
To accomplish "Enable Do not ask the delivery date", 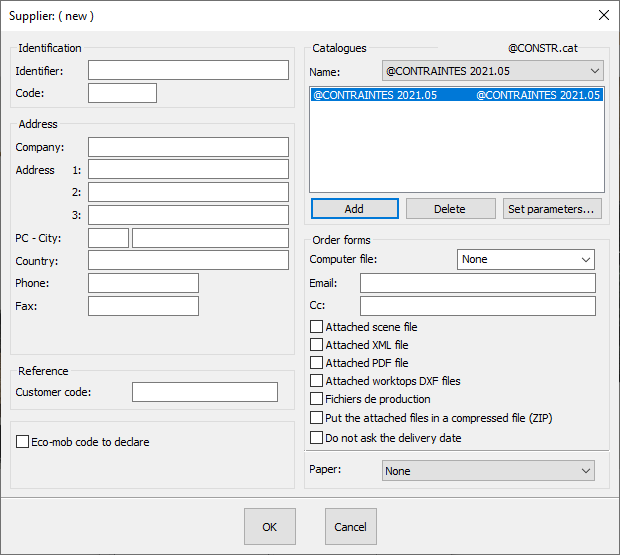I will (317, 437).
